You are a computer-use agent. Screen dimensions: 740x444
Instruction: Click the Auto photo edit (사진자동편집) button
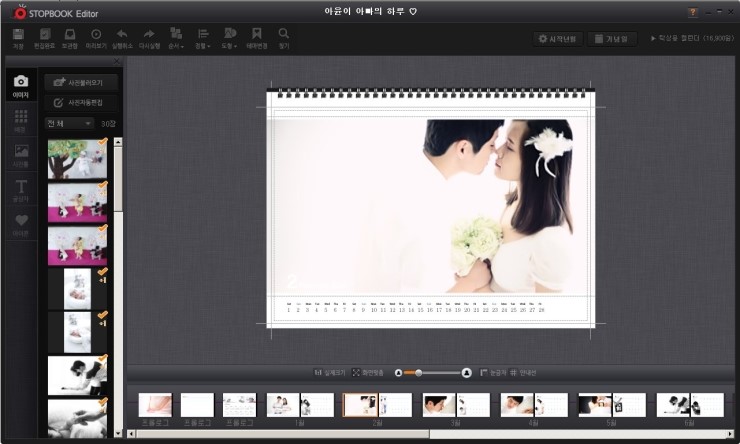[81, 102]
